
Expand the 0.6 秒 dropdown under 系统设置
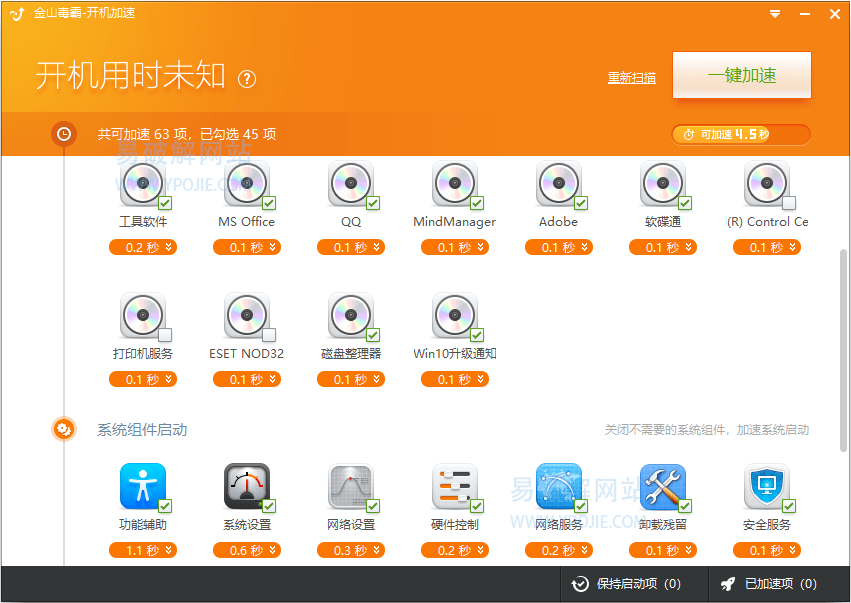[x=247, y=550]
